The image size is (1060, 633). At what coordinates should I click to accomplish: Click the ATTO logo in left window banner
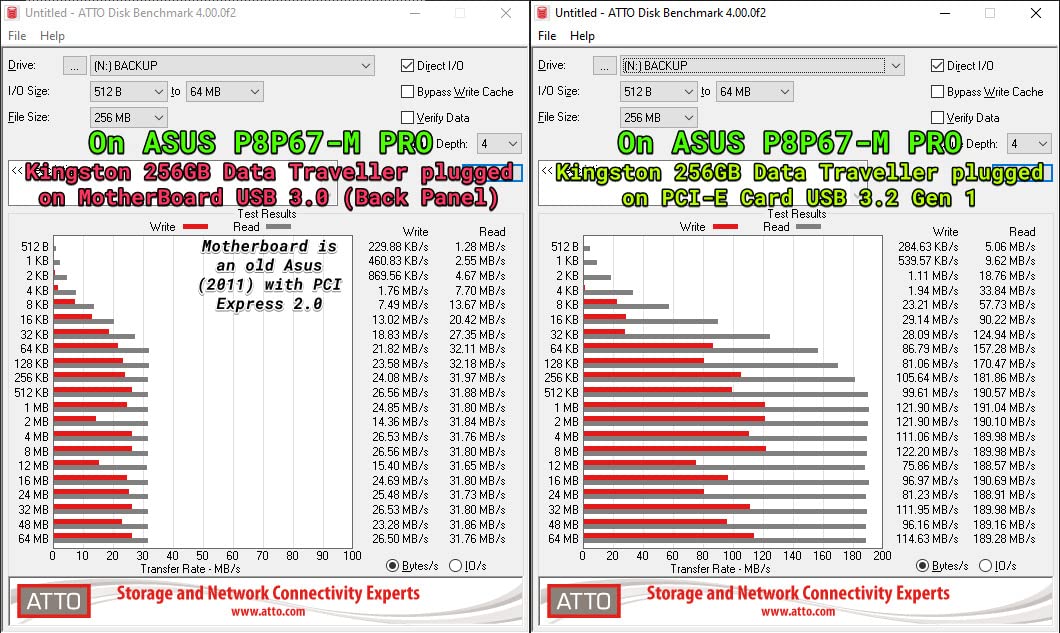(53, 601)
